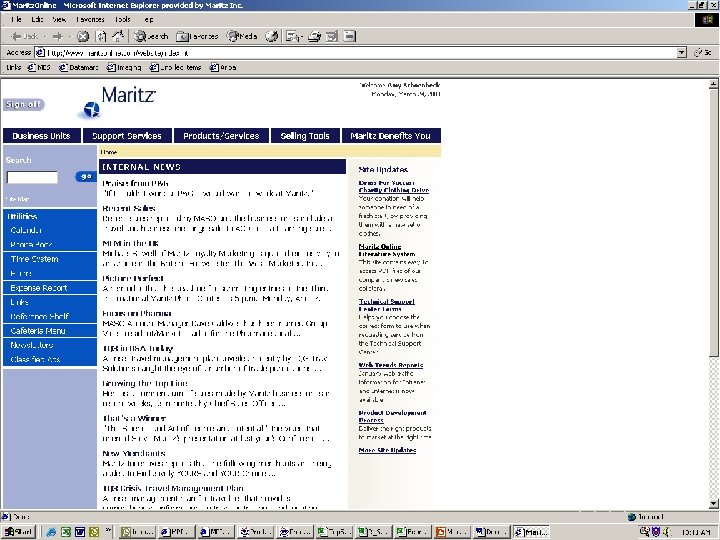Open the Business Units navigation tab

[41, 136]
